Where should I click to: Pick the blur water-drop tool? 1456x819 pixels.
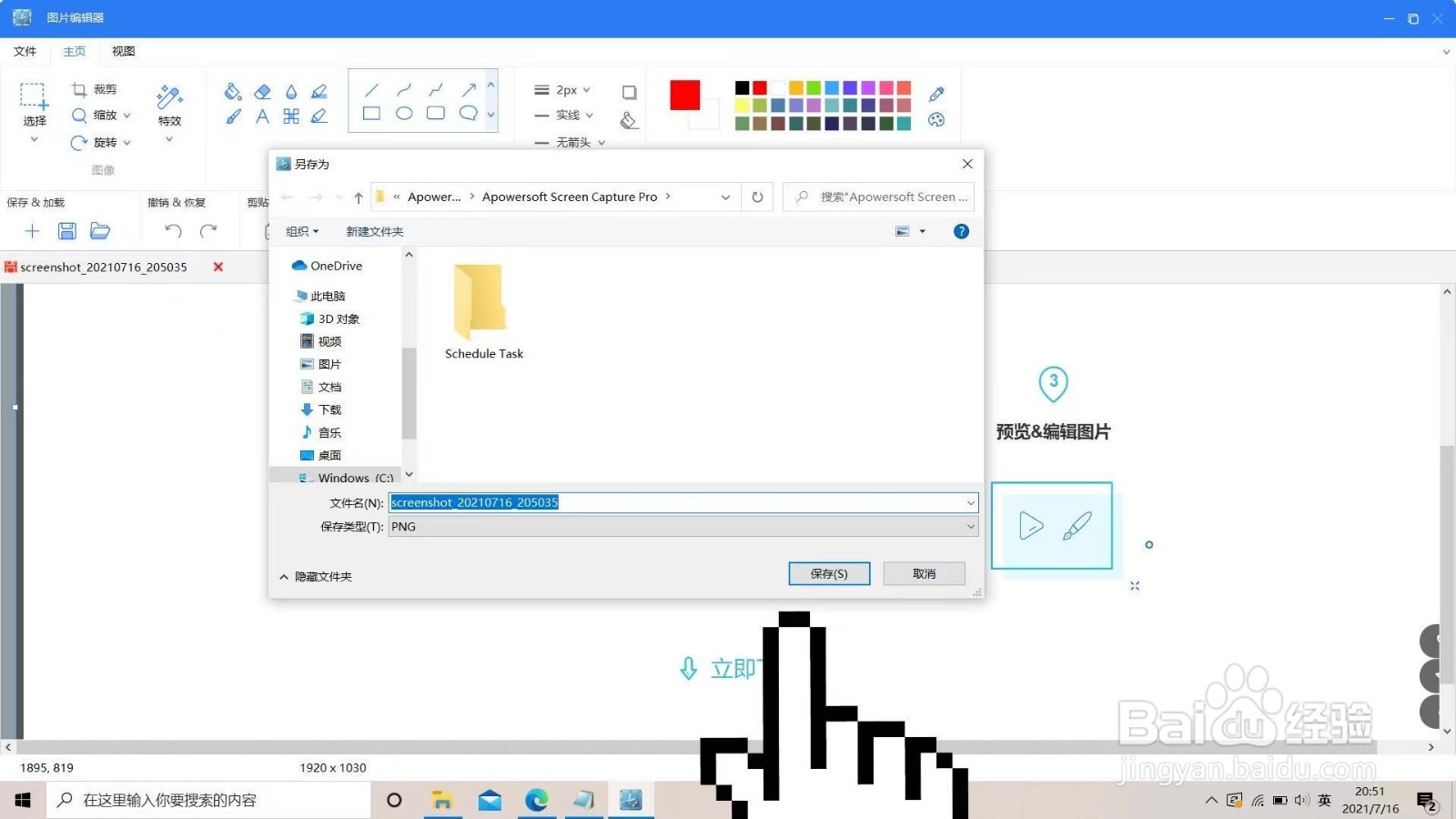point(291,91)
